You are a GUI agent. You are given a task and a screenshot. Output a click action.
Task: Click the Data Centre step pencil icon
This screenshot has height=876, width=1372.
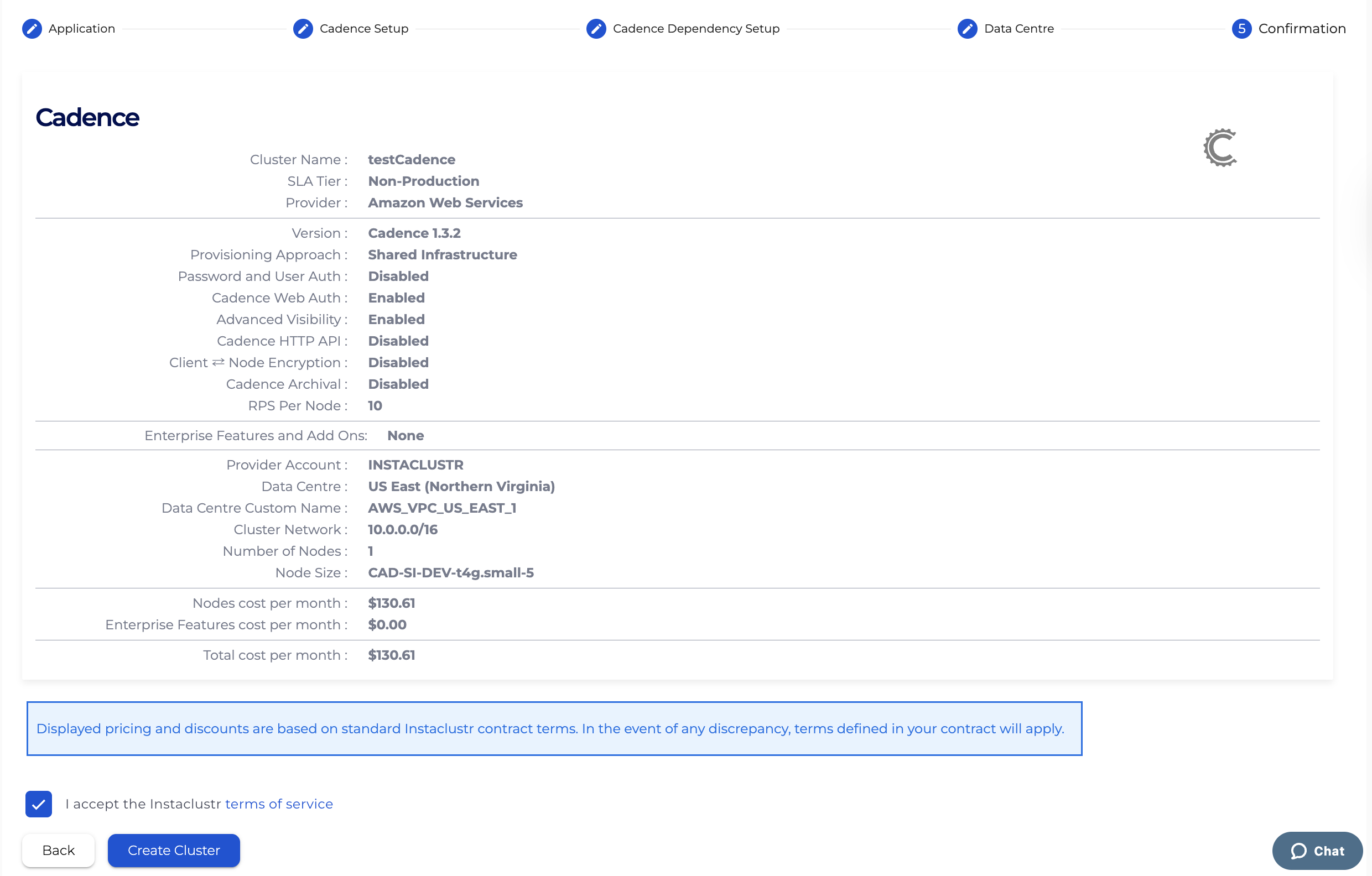pyautogui.click(x=967, y=28)
